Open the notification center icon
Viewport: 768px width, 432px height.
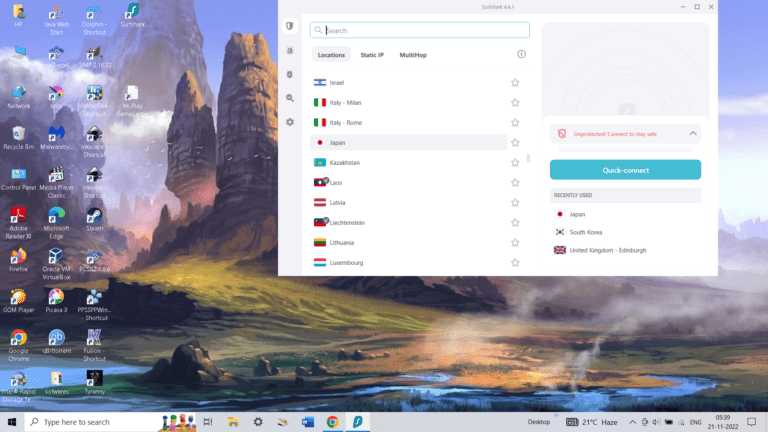point(751,422)
